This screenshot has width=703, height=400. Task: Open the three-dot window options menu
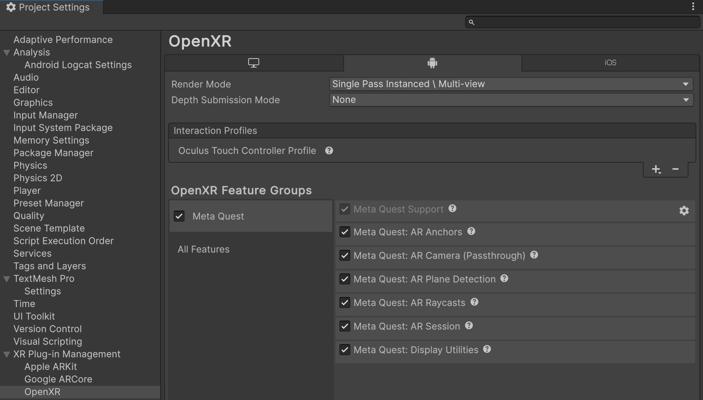coord(693,7)
